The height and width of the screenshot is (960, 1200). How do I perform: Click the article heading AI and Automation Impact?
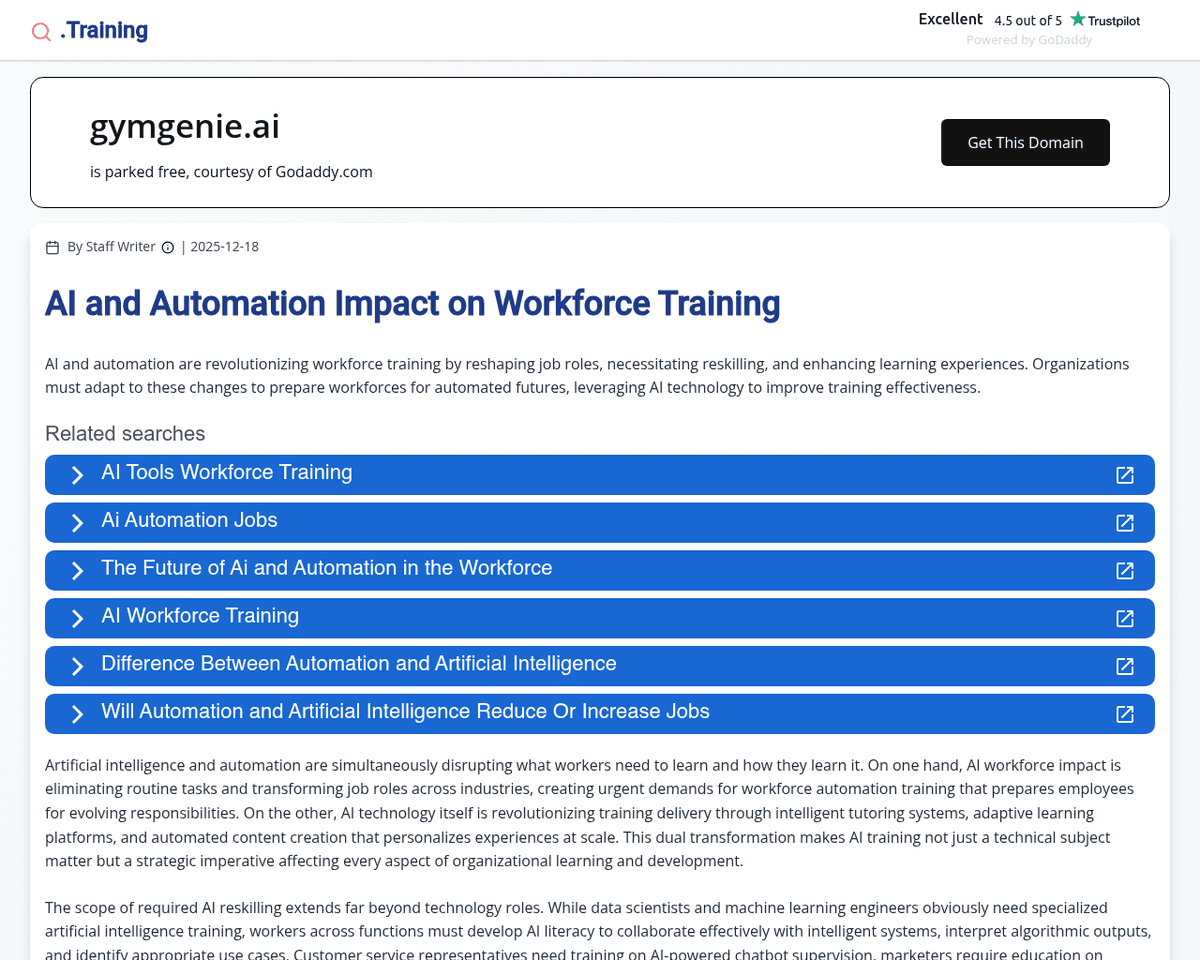[412, 303]
